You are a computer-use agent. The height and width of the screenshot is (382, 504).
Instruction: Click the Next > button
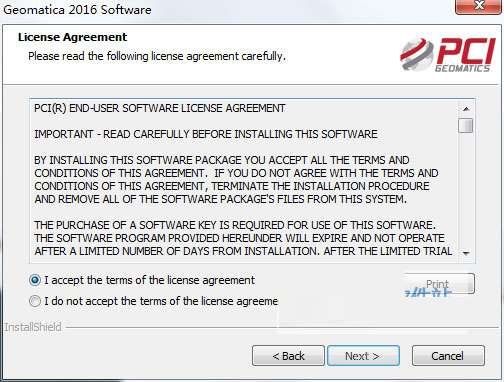point(363,356)
